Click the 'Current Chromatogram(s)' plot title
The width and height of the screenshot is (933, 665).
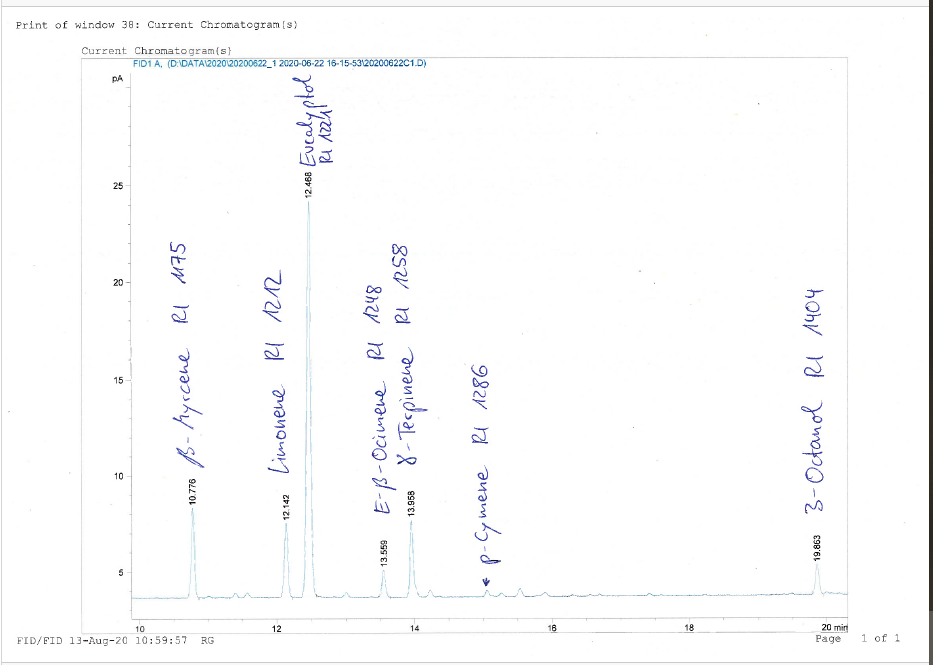pyautogui.click(x=156, y=50)
